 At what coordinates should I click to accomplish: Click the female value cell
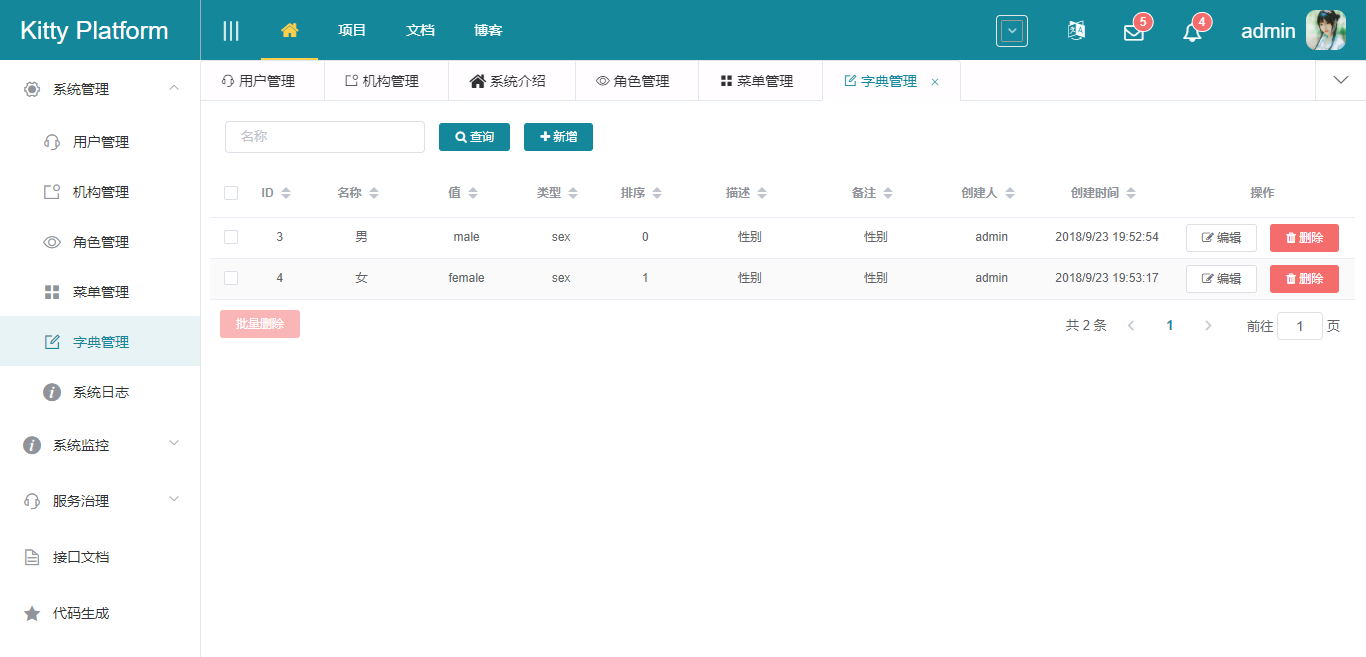click(x=466, y=278)
